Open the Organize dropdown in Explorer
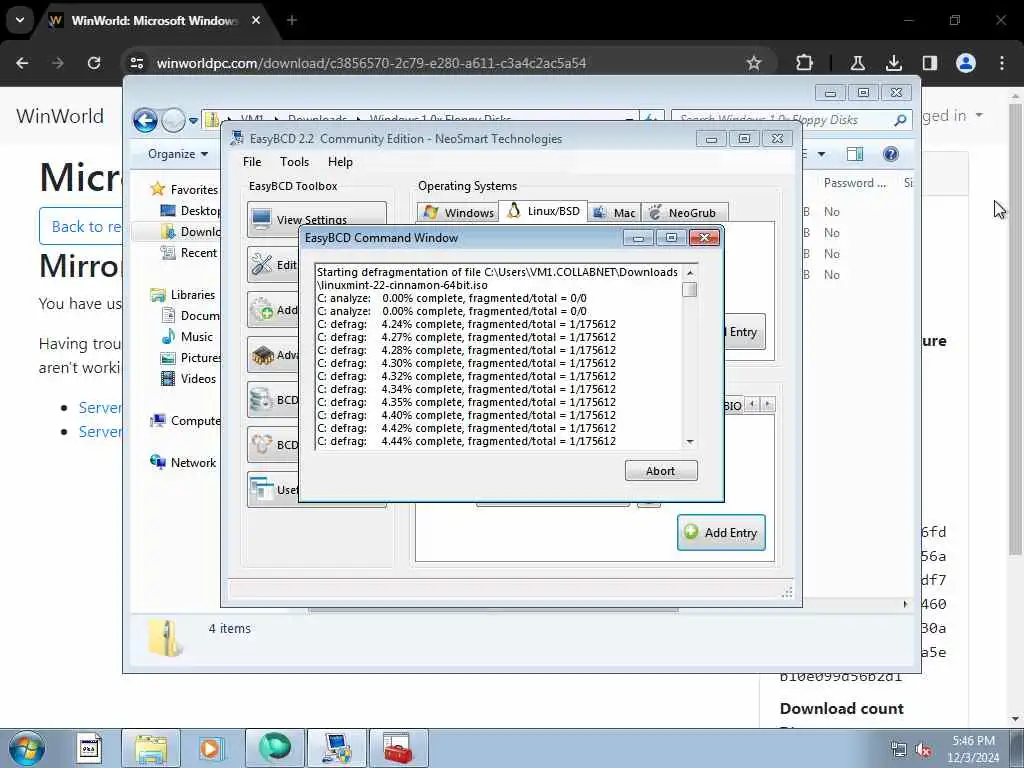 pyautogui.click(x=178, y=154)
